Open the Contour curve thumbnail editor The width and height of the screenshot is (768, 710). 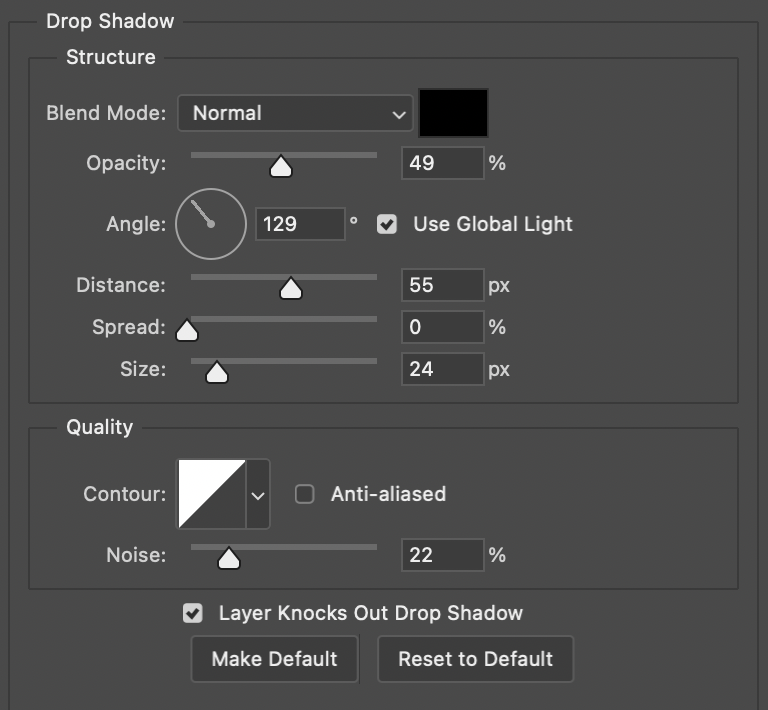[212, 494]
